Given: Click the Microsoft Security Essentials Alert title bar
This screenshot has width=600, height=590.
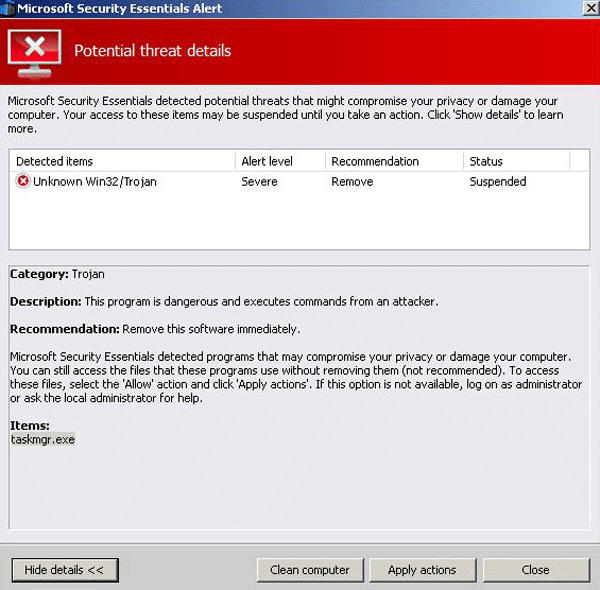Looking at the screenshot, I should (x=300, y=8).
